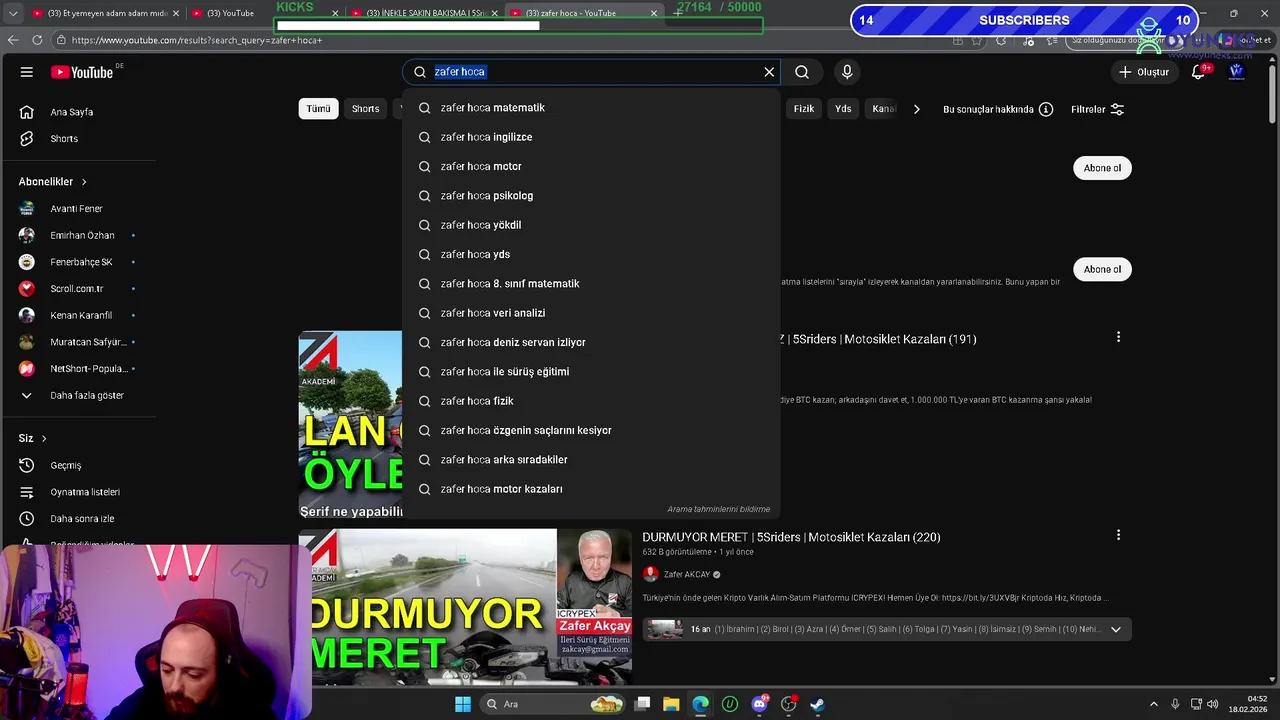Select the Shorts filter chip

click(x=365, y=109)
